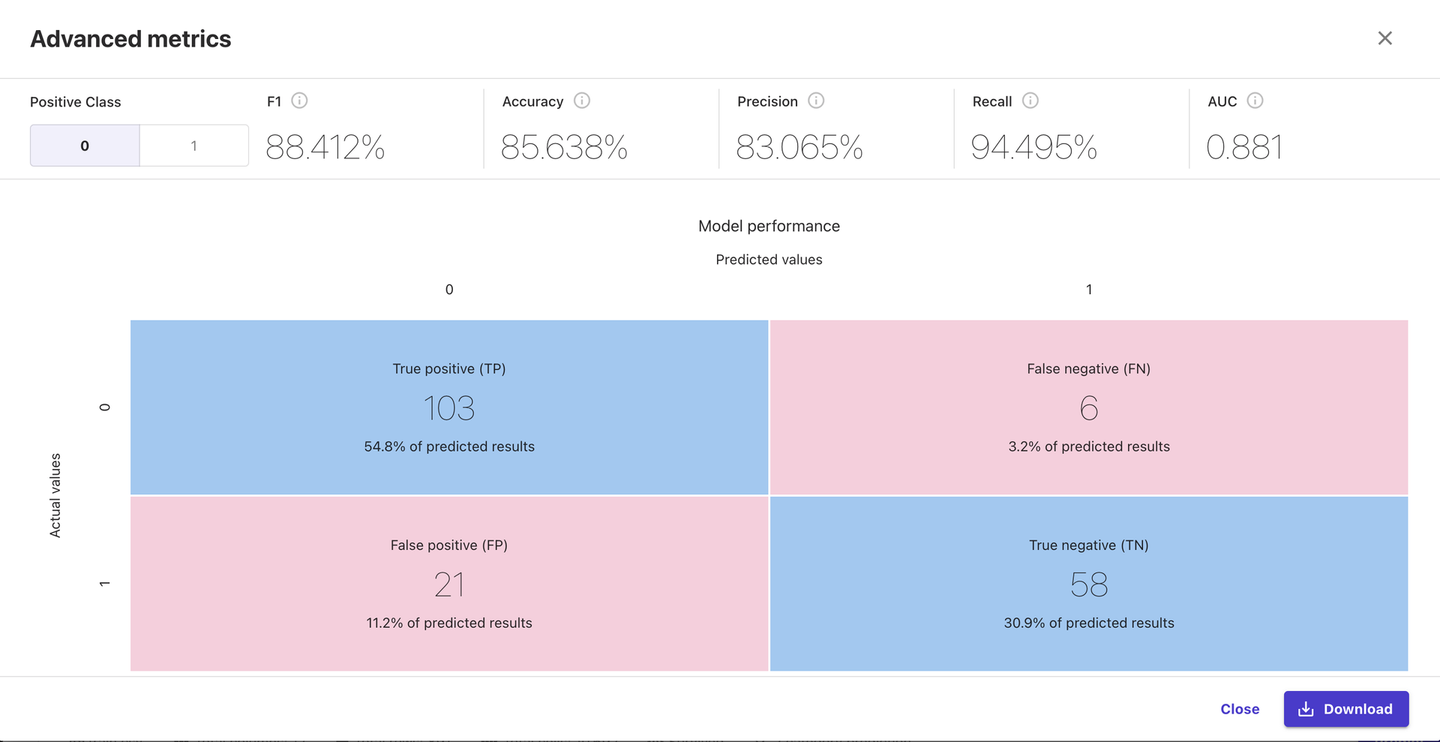Click the Model performance chart title
The height and width of the screenshot is (742, 1440).
[x=769, y=226]
